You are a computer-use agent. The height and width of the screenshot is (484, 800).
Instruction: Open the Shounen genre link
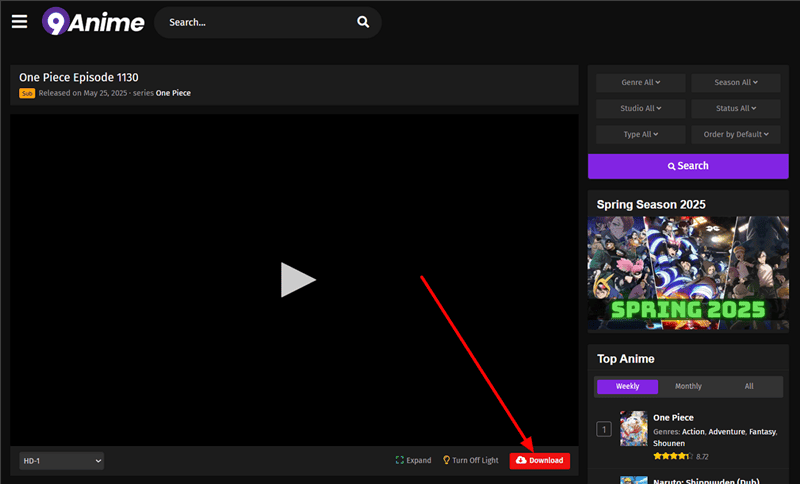[x=669, y=444]
